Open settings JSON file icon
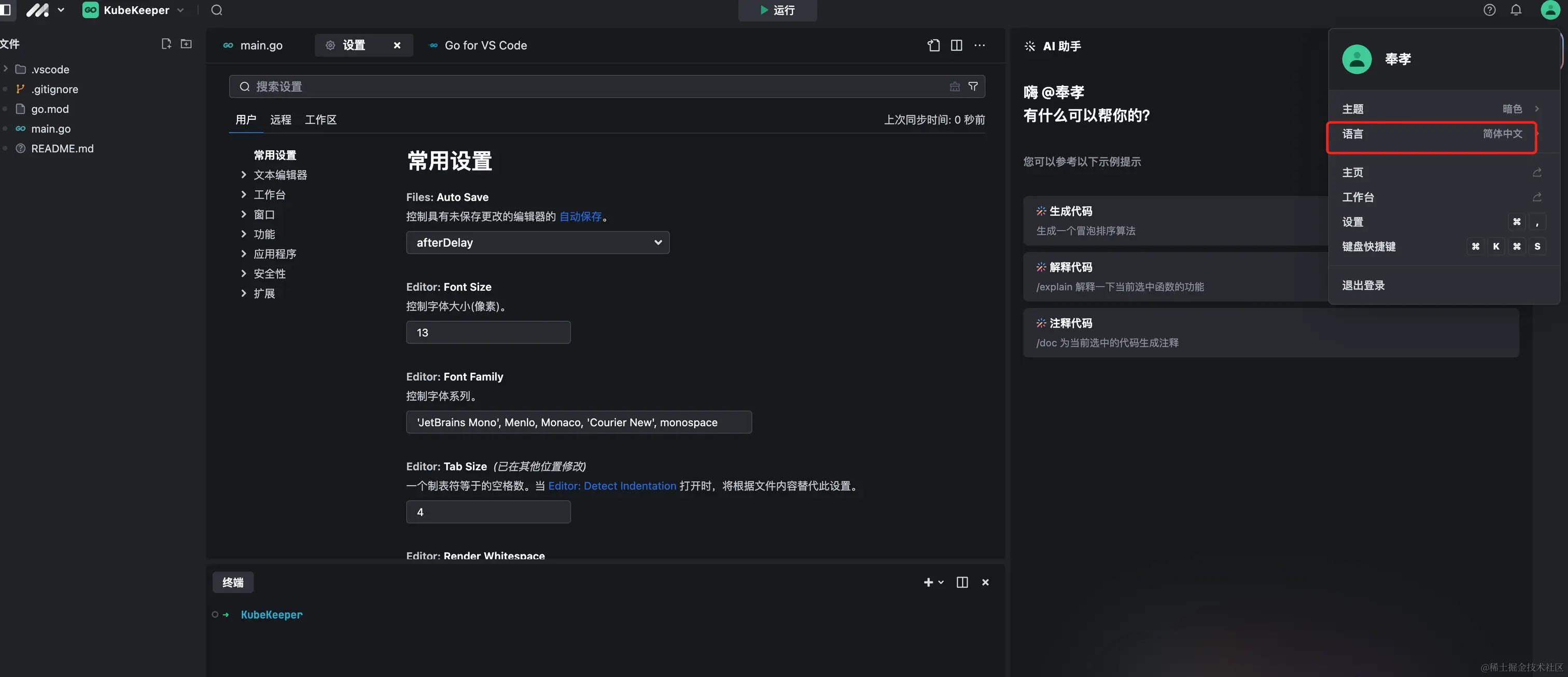Screen dimensions: 1568x677 (x=934, y=46)
